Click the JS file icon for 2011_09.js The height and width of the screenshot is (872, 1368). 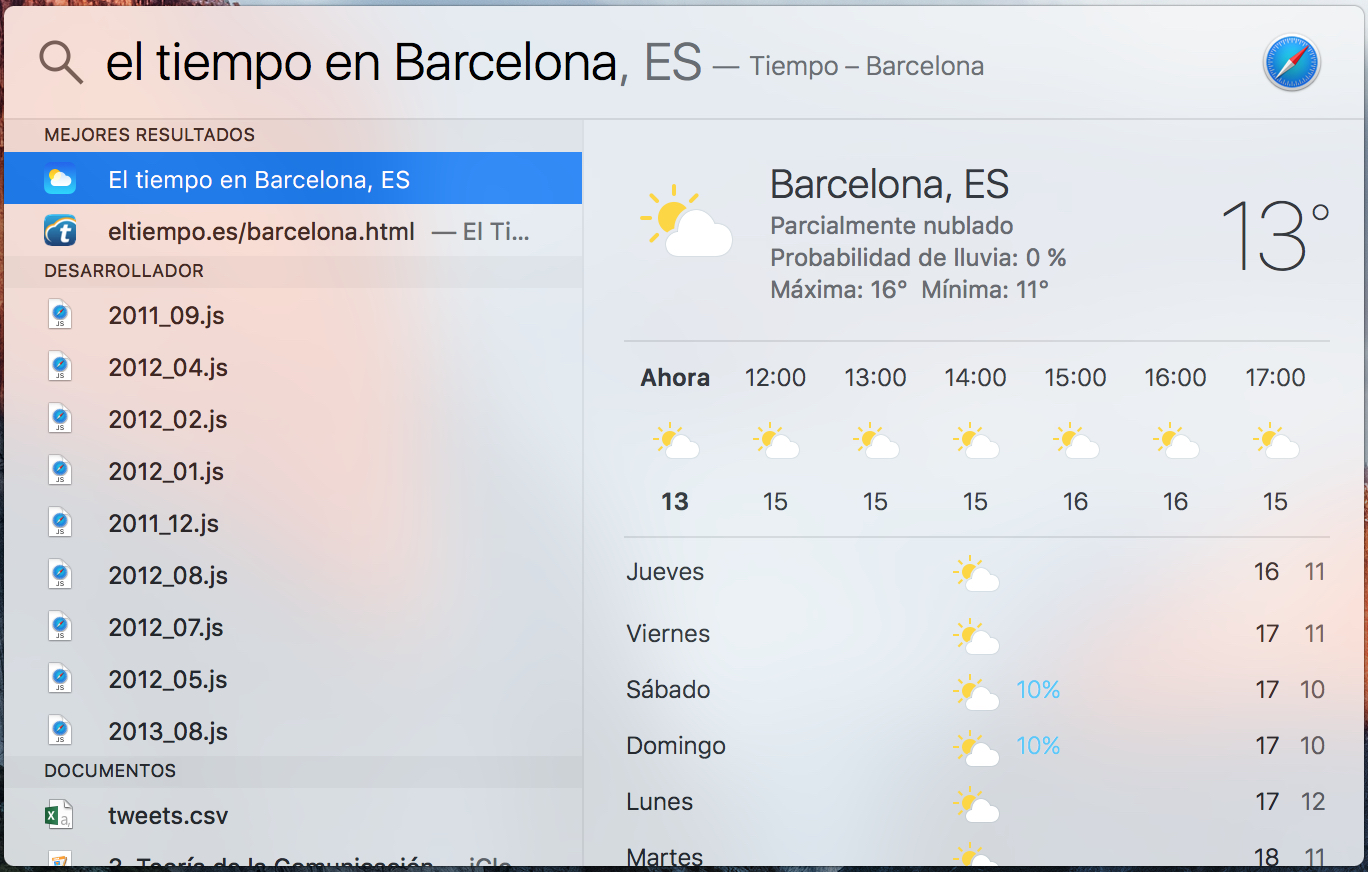click(60, 315)
